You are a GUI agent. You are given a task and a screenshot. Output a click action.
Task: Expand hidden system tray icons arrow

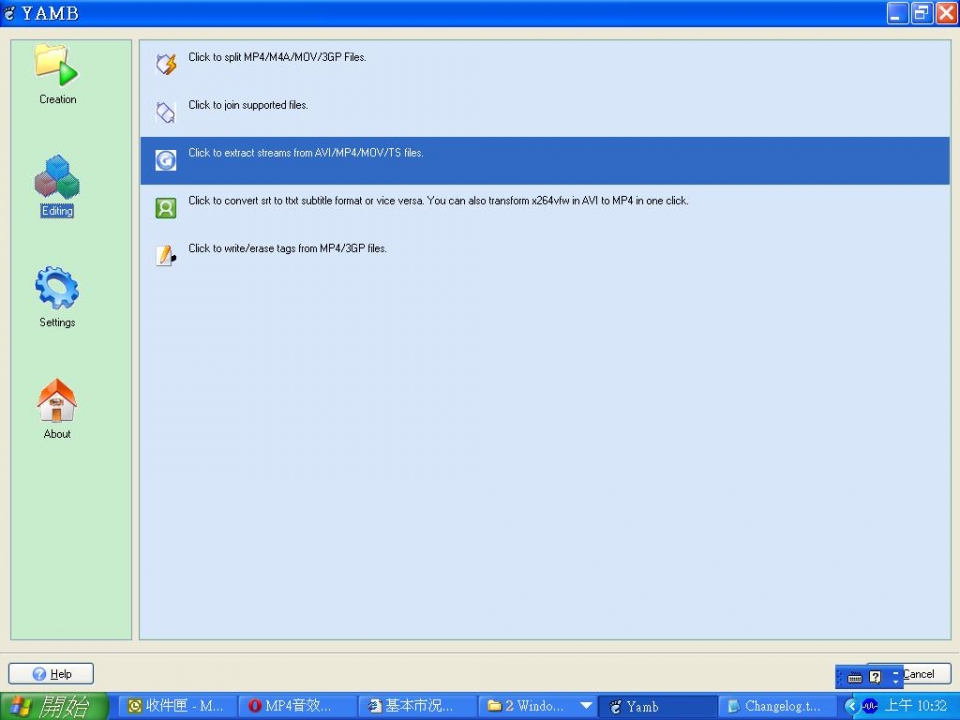coord(850,707)
